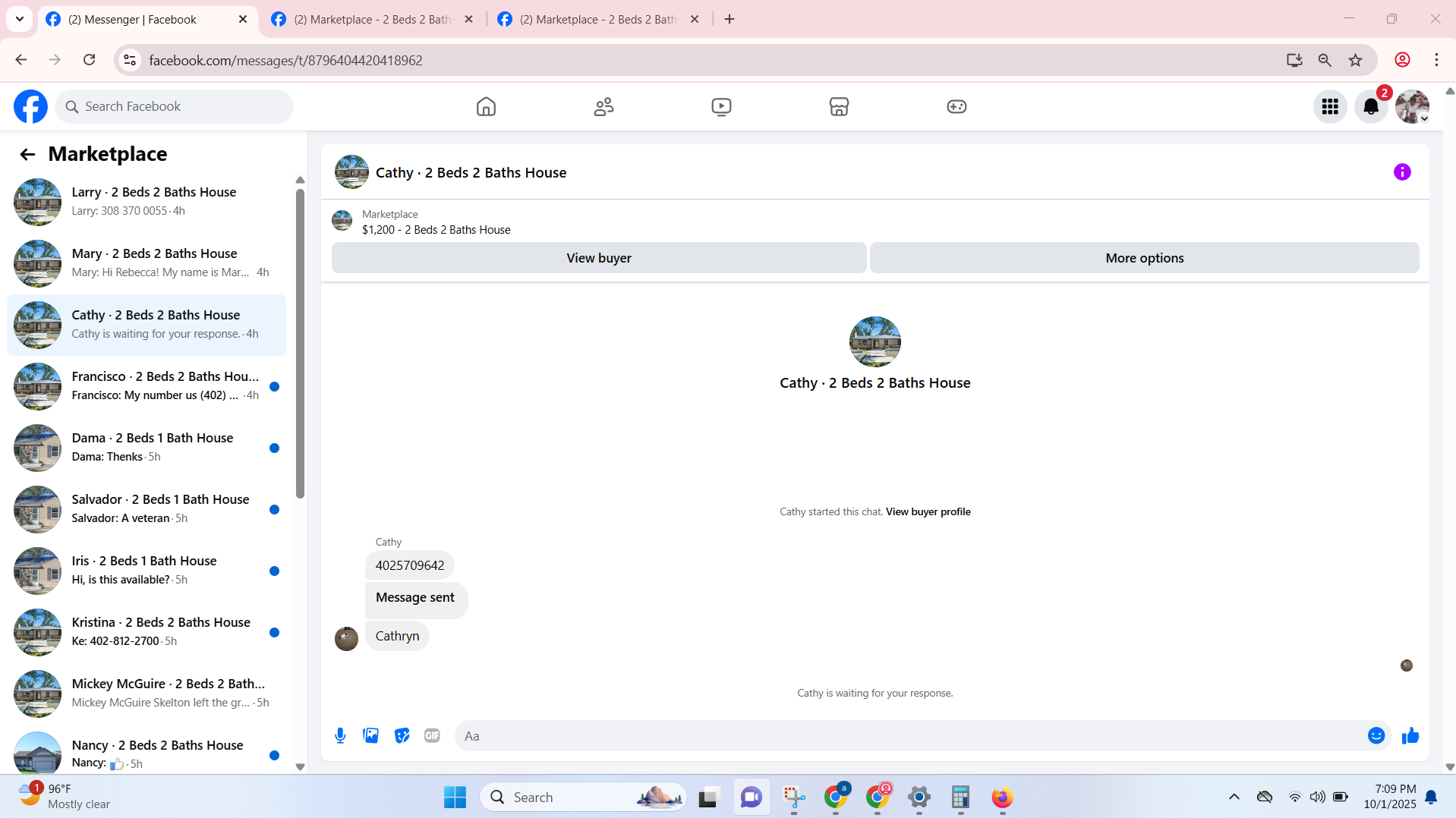1456x818 pixels.
Task: Open the Mickey McGuire conversation
Action: click(x=147, y=694)
